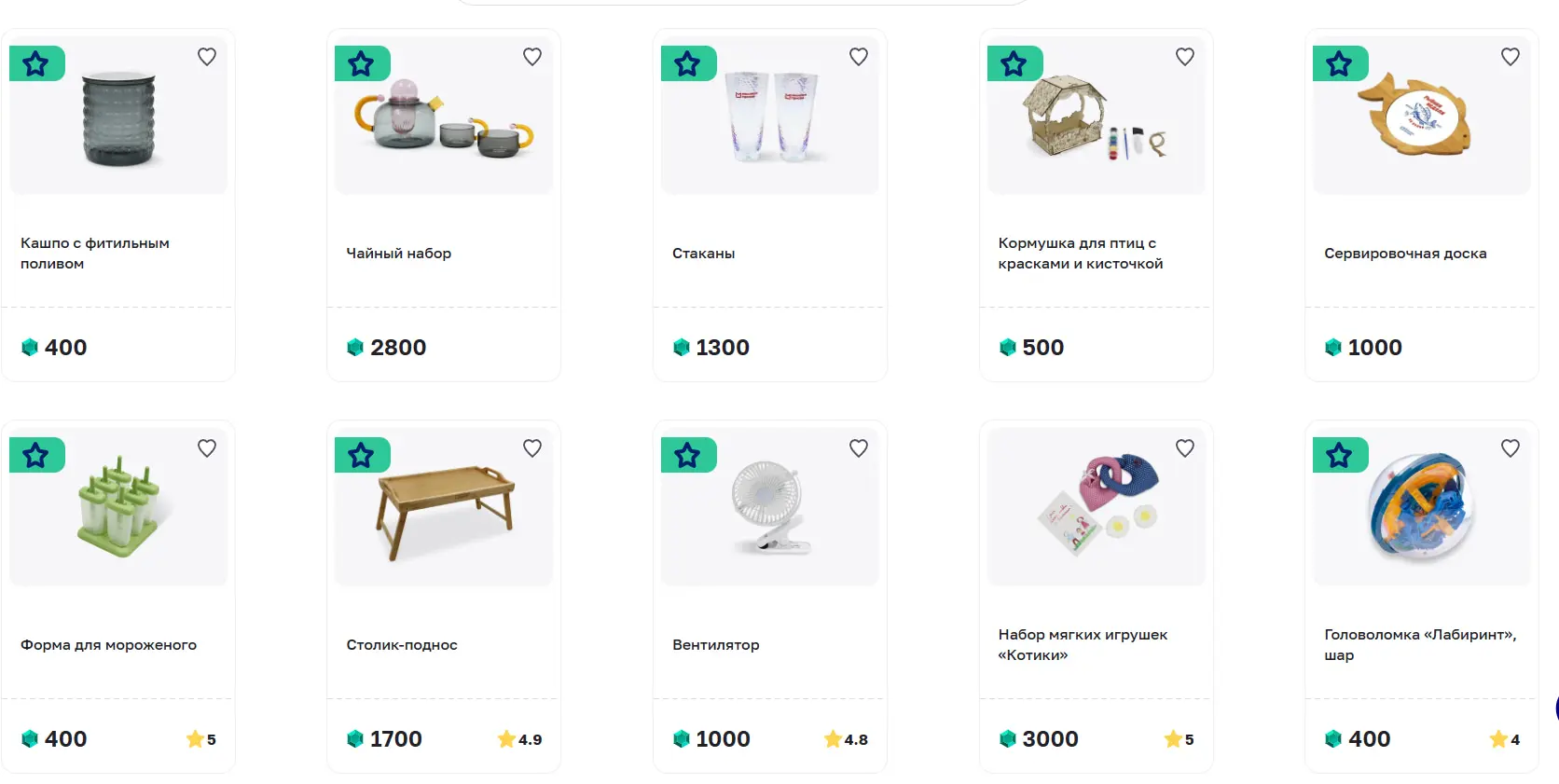Click star badge on Головоломка «Лабиринт» card

click(x=1341, y=455)
